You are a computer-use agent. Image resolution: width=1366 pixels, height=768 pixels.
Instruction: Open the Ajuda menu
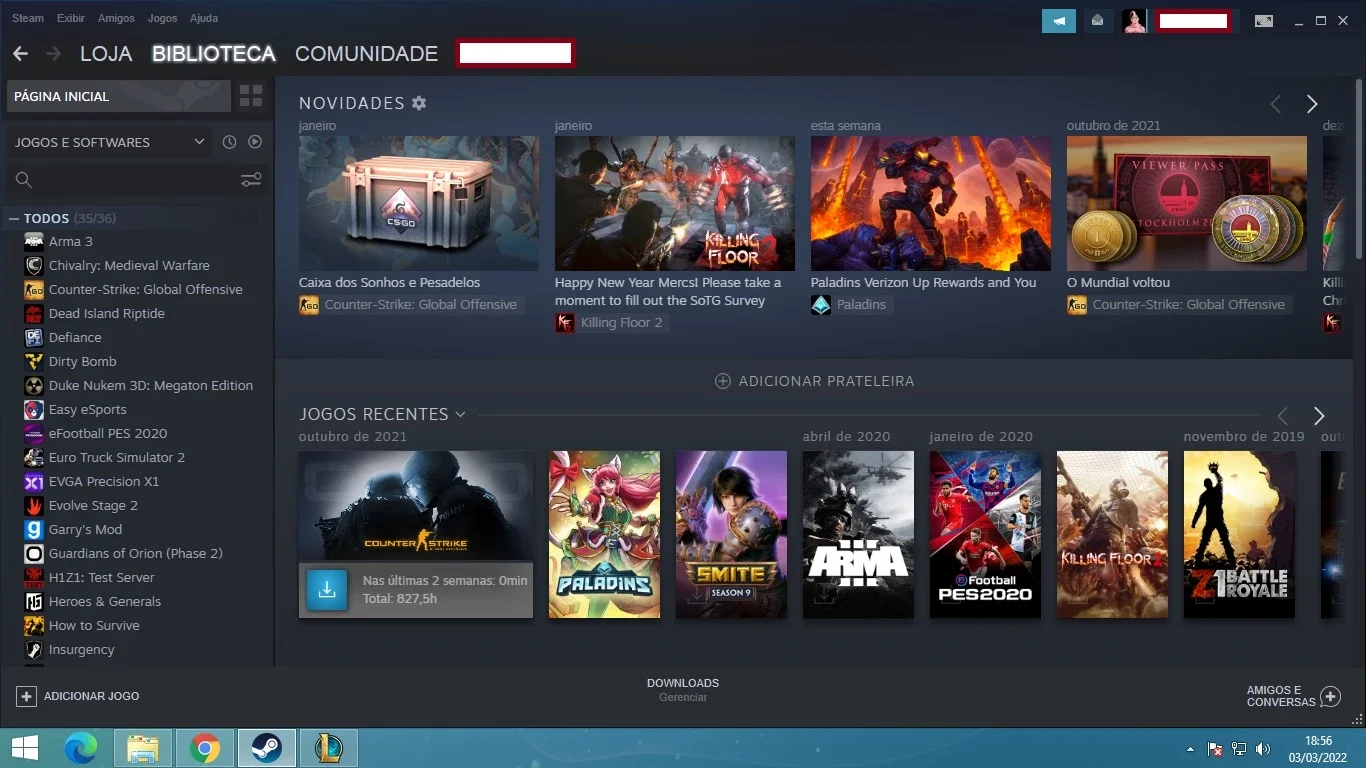[x=204, y=18]
